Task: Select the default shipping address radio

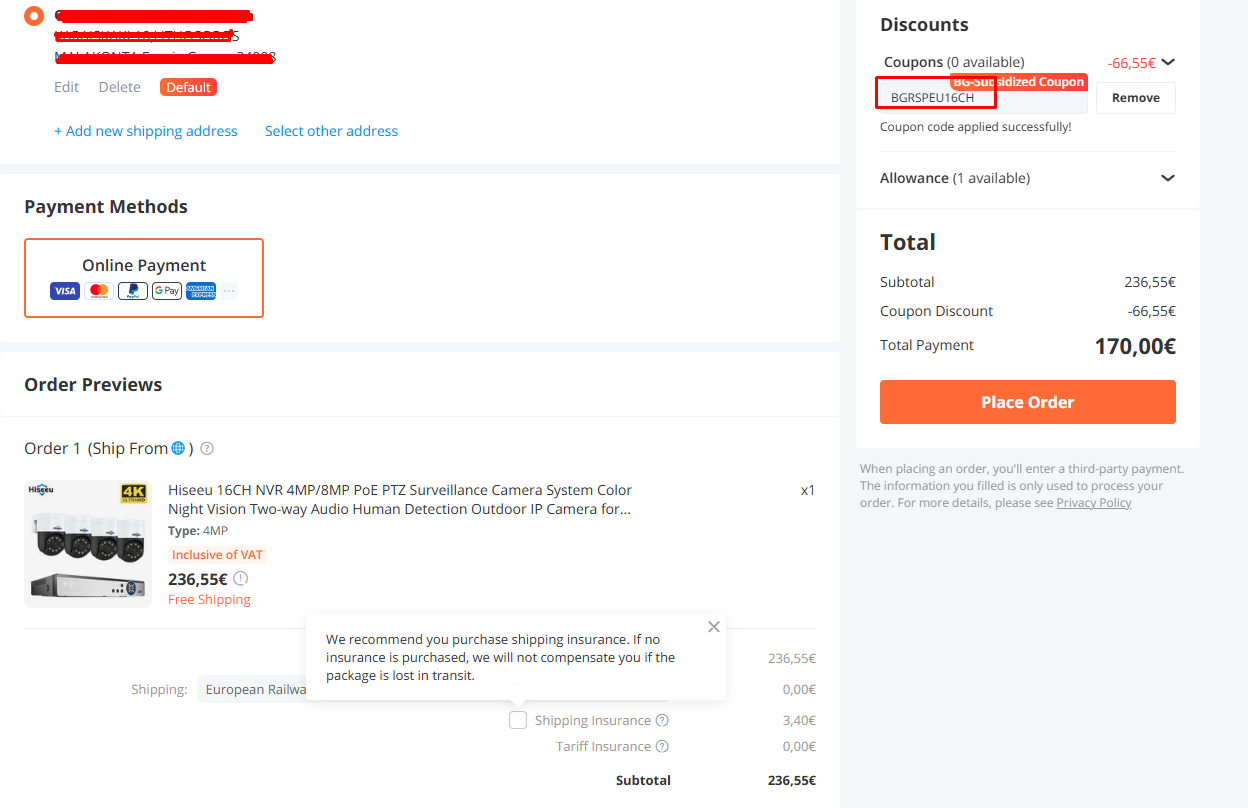Action: click(35, 16)
